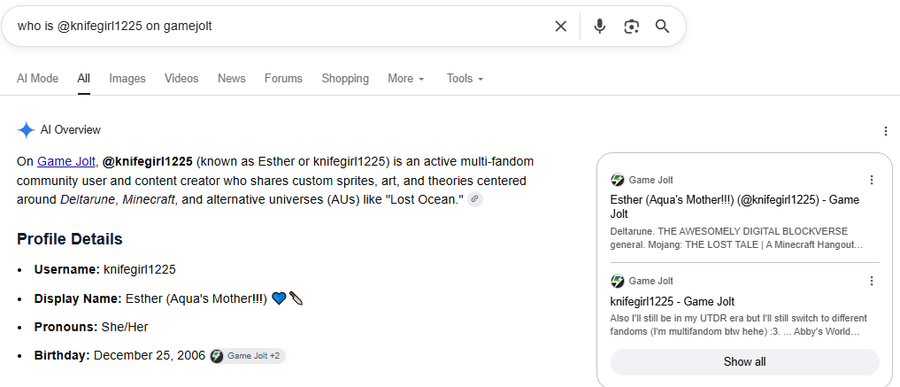The image size is (900, 387).
Task: Click the Show all sources button
Action: pyautogui.click(x=744, y=362)
